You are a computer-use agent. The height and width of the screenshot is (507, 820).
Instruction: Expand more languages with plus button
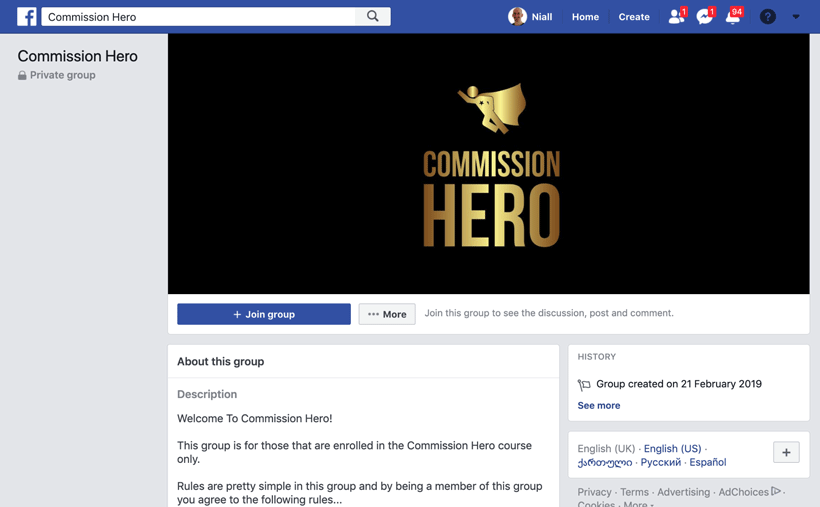point(786,453)
